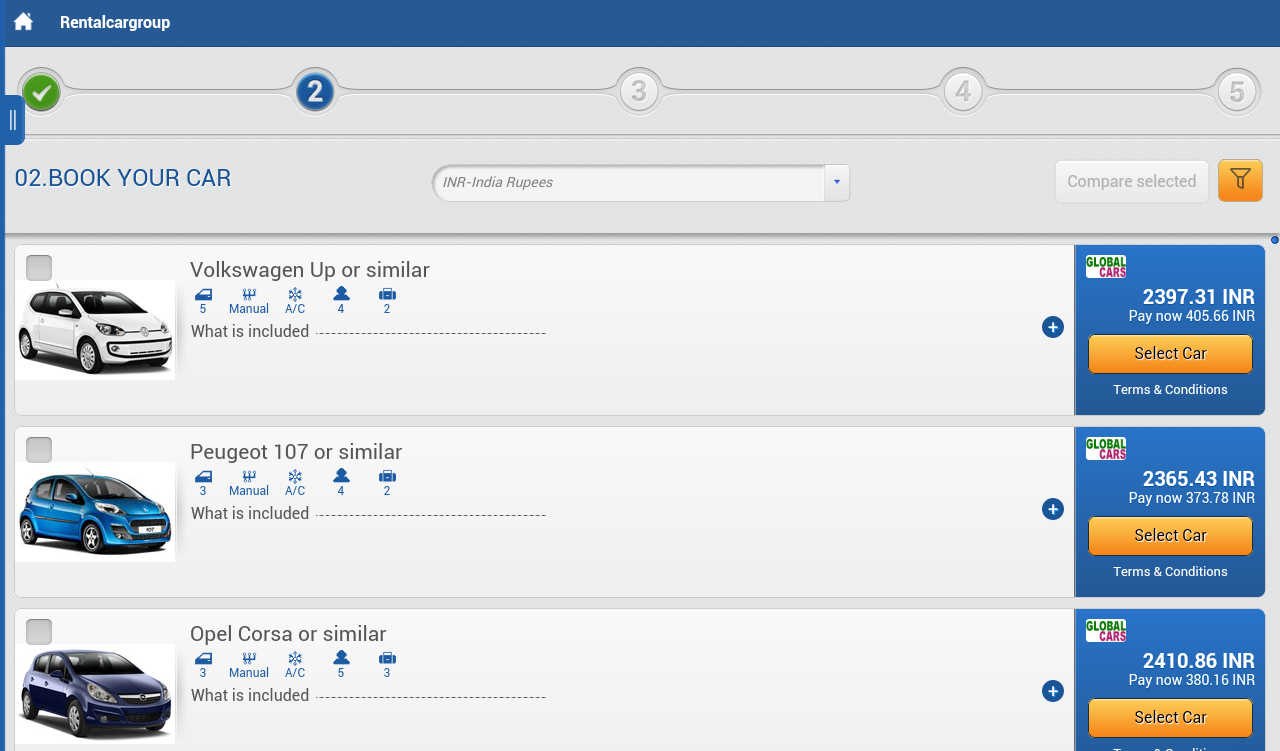The width and height of the screenshot is (1280, 751).
Task: Open Terms & Conditions for Volkswagen Up
Action: (x=1170, y=390)
